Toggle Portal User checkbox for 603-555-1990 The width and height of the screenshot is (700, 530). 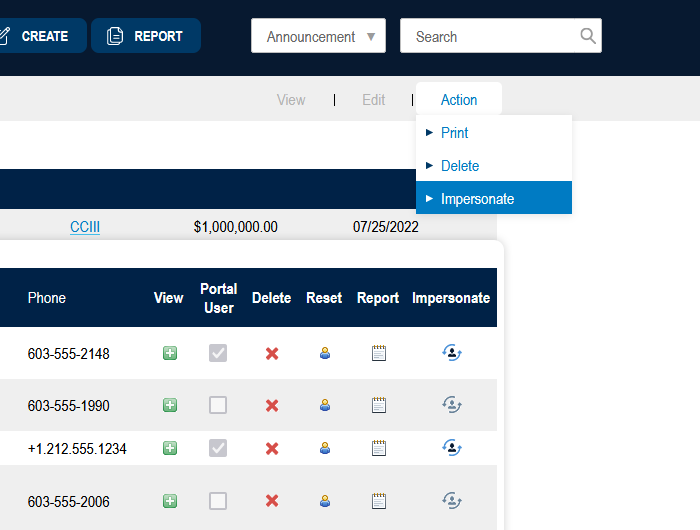click(218, 405)
